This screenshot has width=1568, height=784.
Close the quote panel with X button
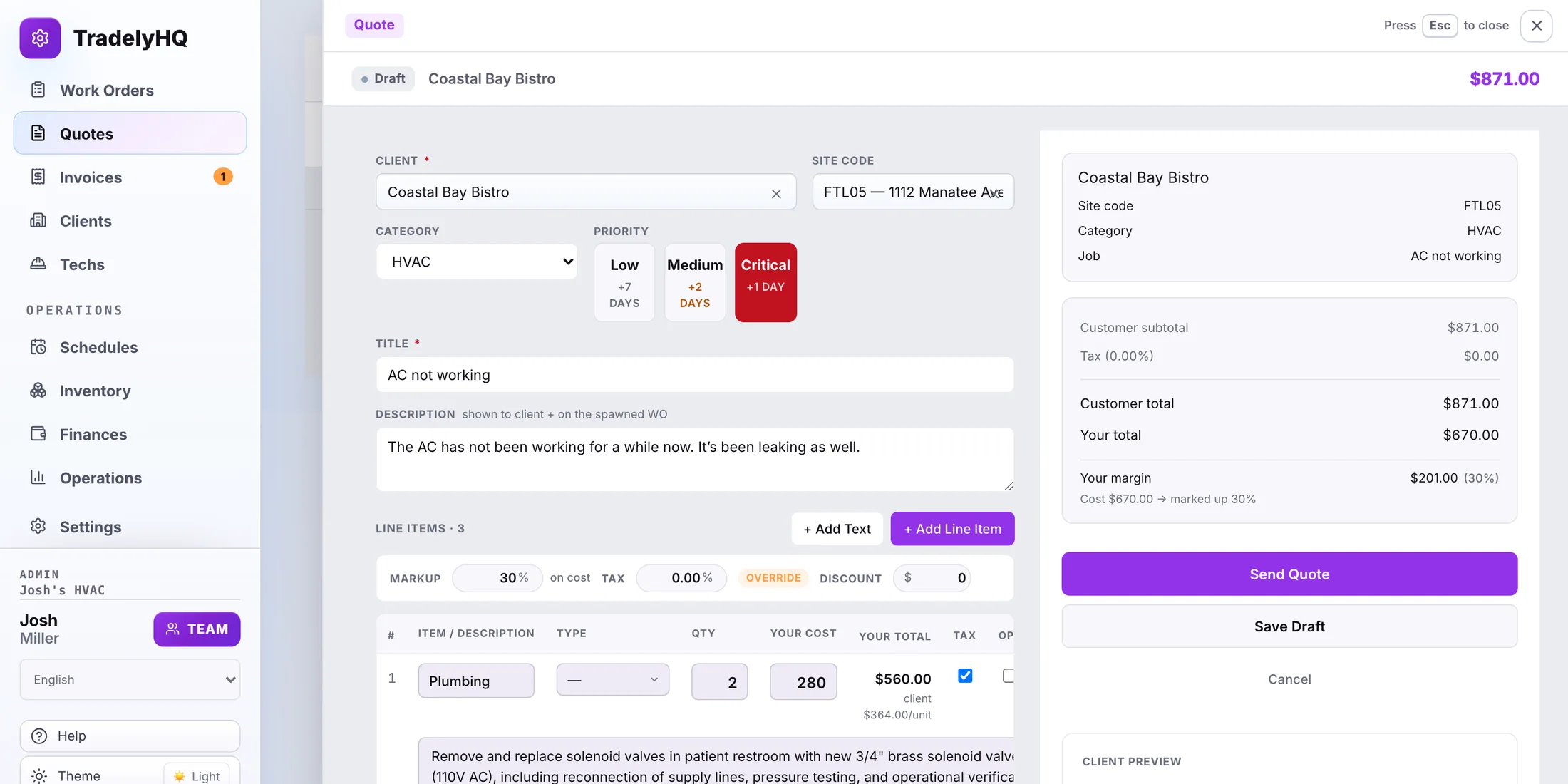[1537, 26]
